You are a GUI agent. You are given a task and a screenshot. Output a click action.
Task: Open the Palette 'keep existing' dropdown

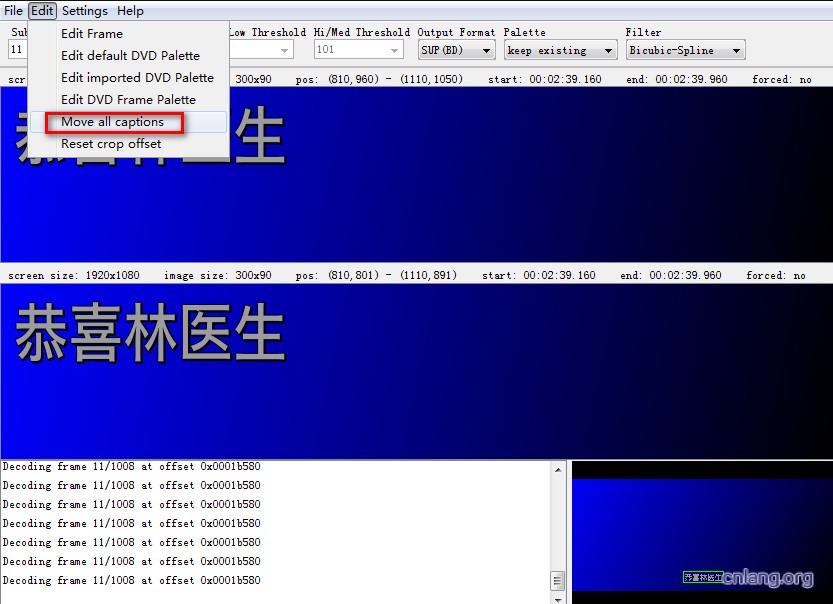[x=608, y=50]
